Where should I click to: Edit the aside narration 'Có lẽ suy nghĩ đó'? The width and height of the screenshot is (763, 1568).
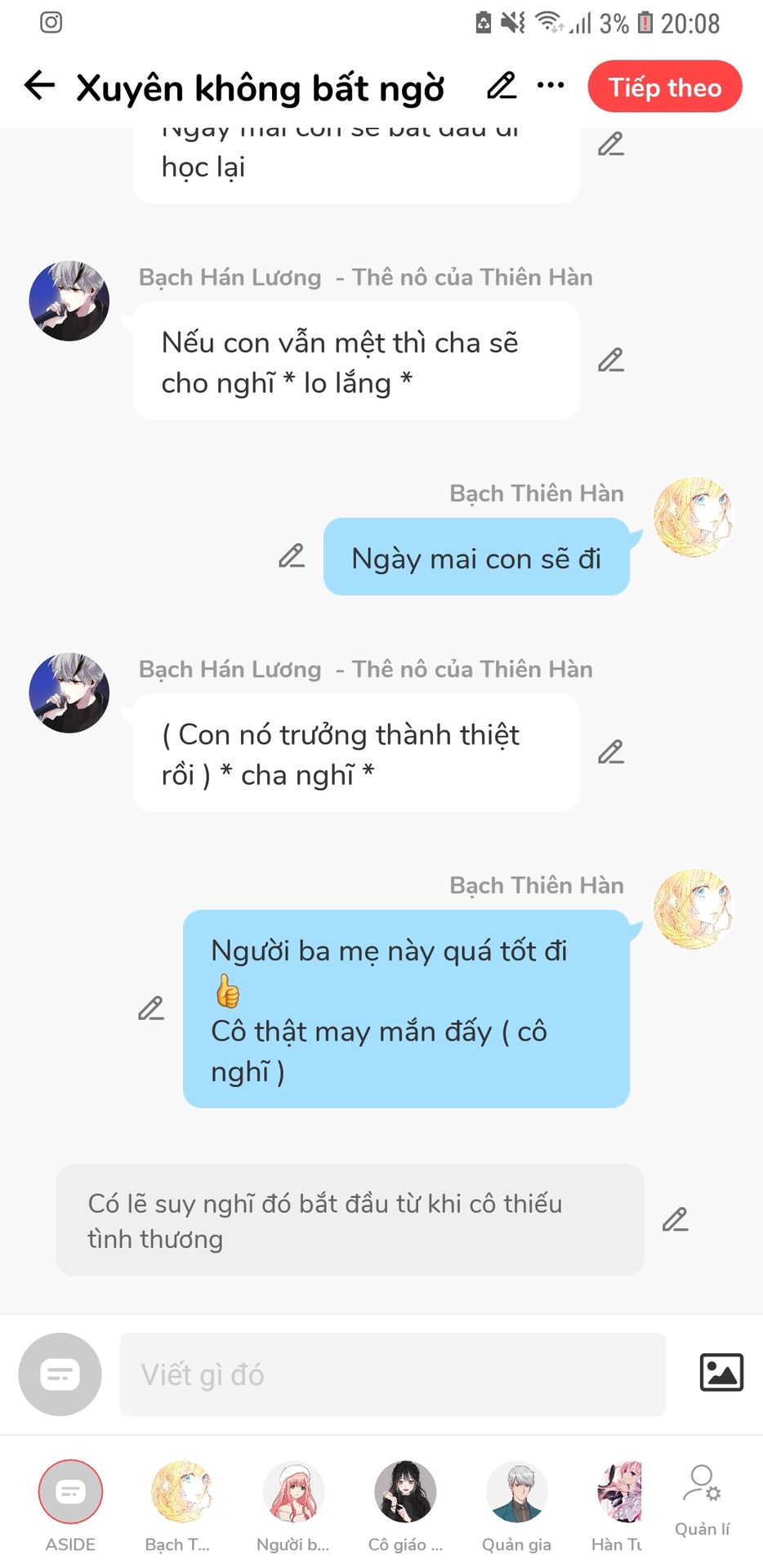[676, 1219]
